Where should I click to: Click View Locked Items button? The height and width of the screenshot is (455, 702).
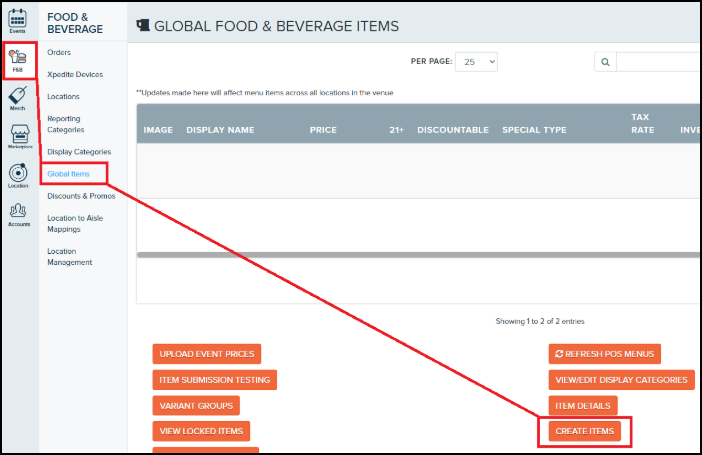click(201, 431)
